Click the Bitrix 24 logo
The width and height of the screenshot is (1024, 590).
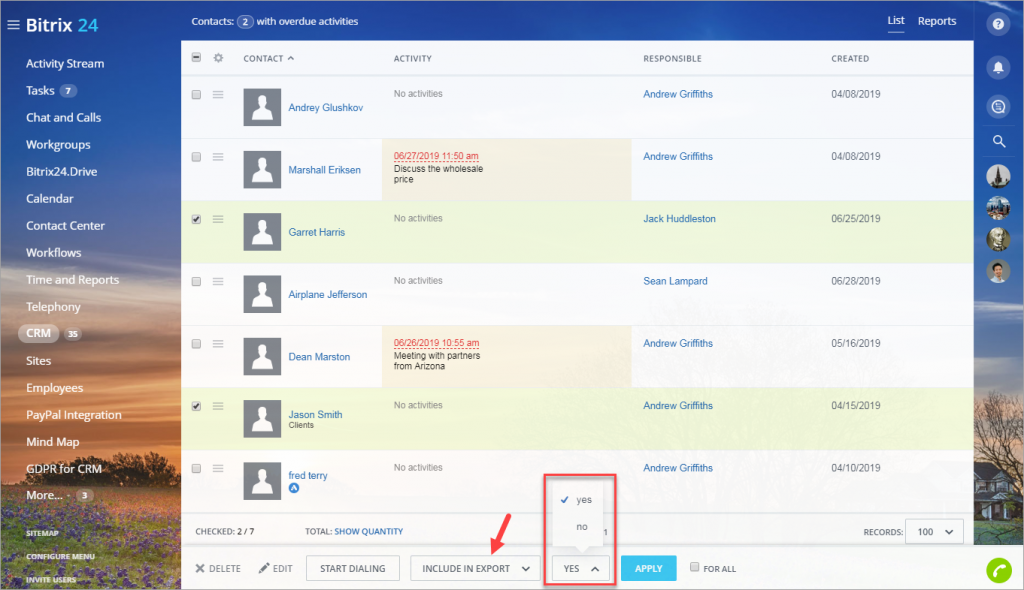point(62,25)
